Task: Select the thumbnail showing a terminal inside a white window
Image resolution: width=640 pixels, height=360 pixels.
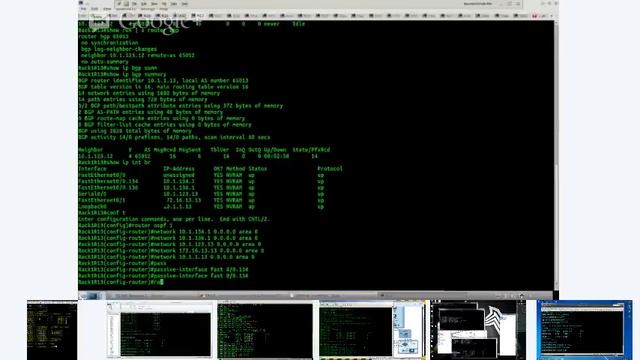Action: (x=160, y=330)
